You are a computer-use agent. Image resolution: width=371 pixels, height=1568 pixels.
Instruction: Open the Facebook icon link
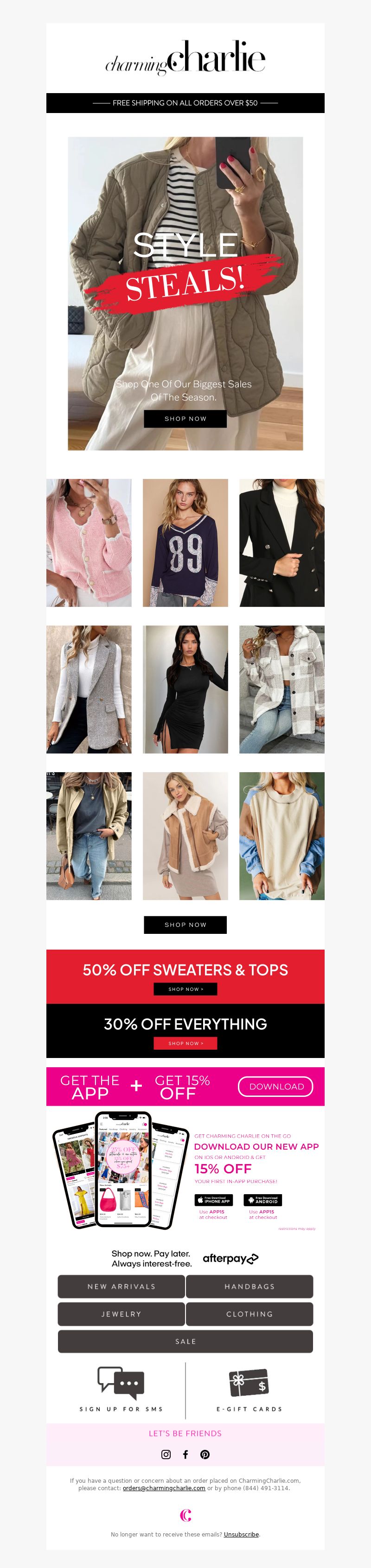[x=185, y=1454]
